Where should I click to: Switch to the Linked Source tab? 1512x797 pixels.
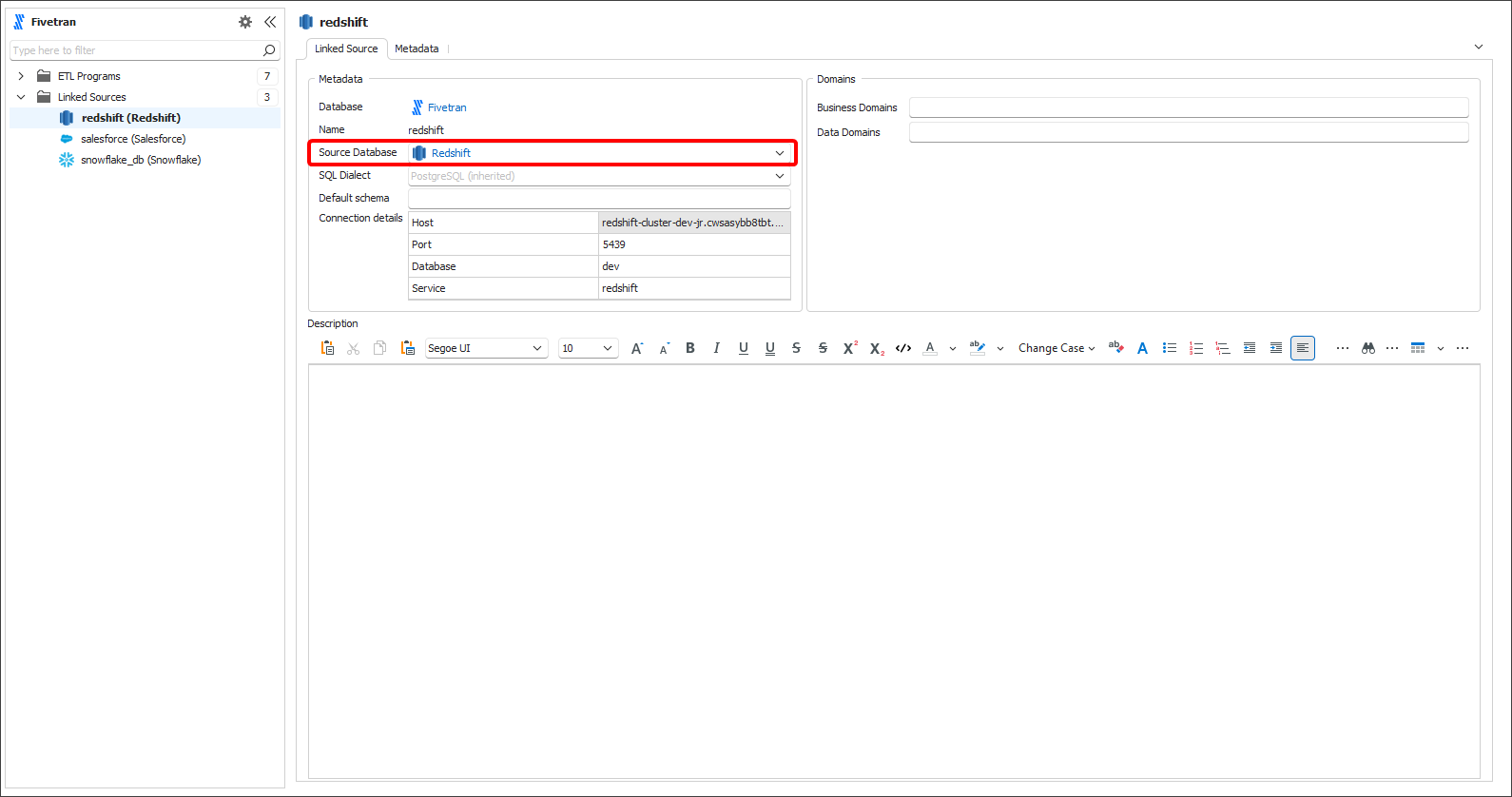pos(346,49)
